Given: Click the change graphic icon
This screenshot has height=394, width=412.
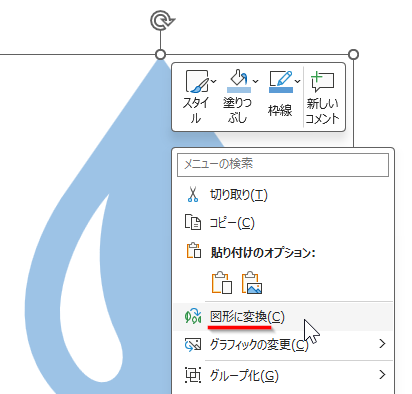Looking at the screenshot, I should [x=193, y=345].
